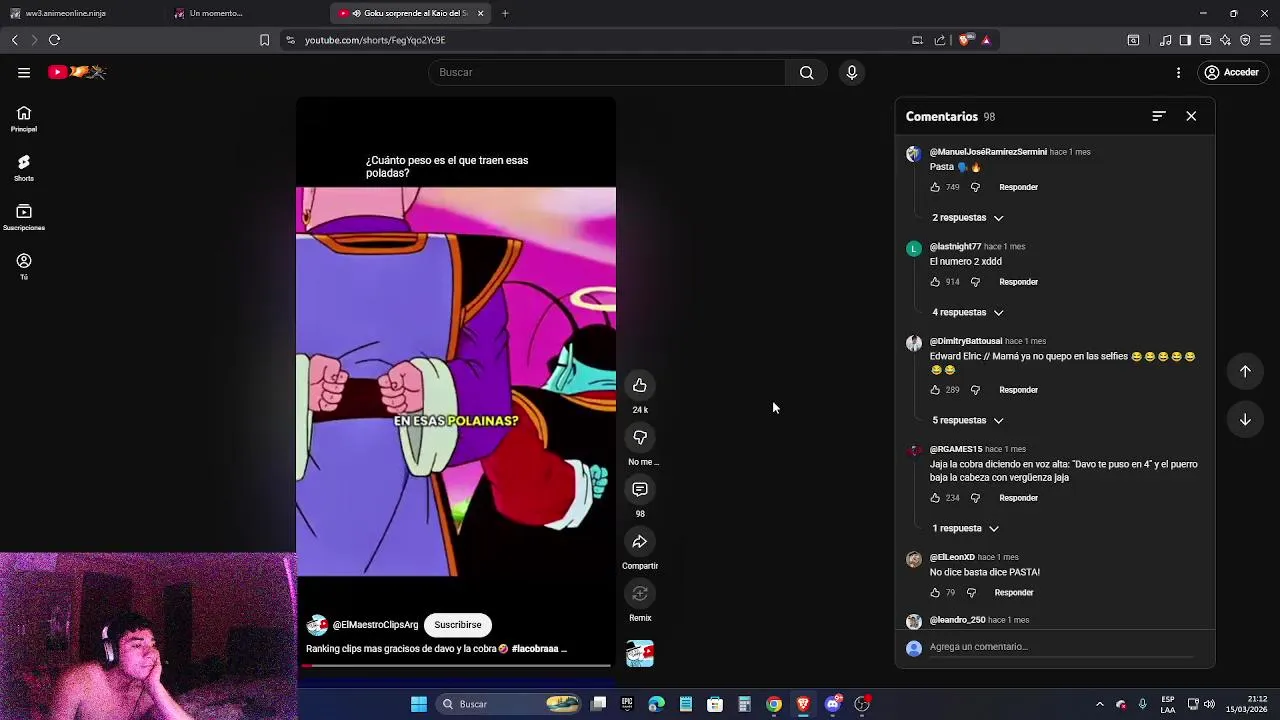The image size is (1280, 720).
Task: Reply to the 'Pasta' comment
Action: [x=1018, y=188]
